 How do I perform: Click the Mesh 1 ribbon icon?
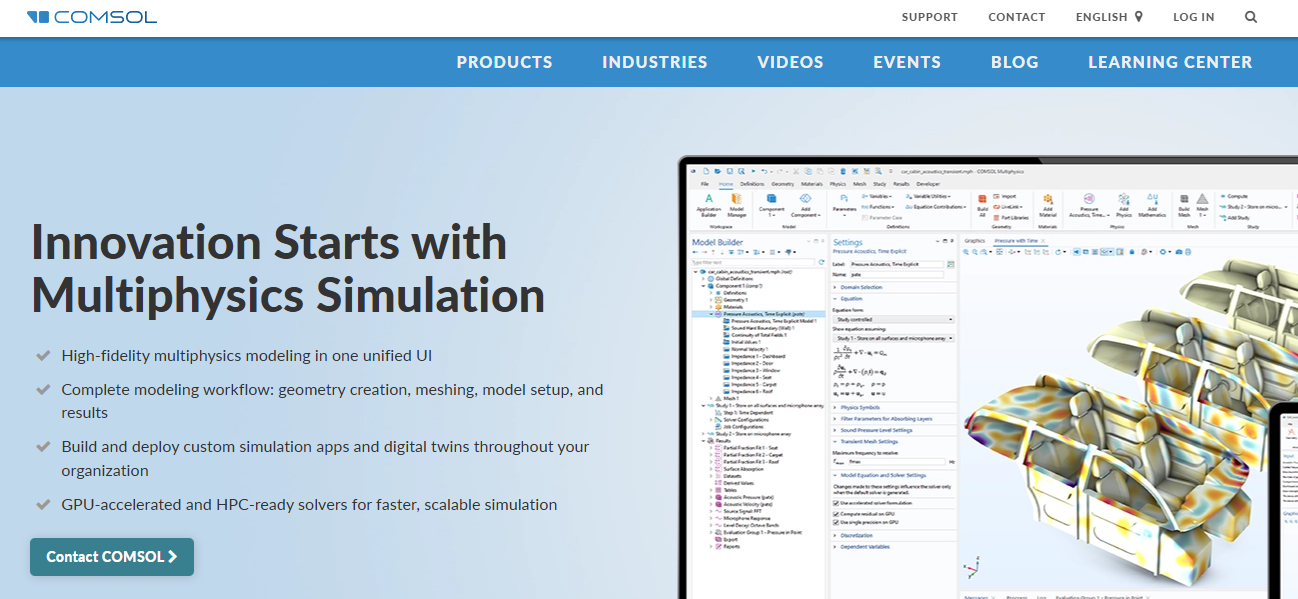point(1202,205)
